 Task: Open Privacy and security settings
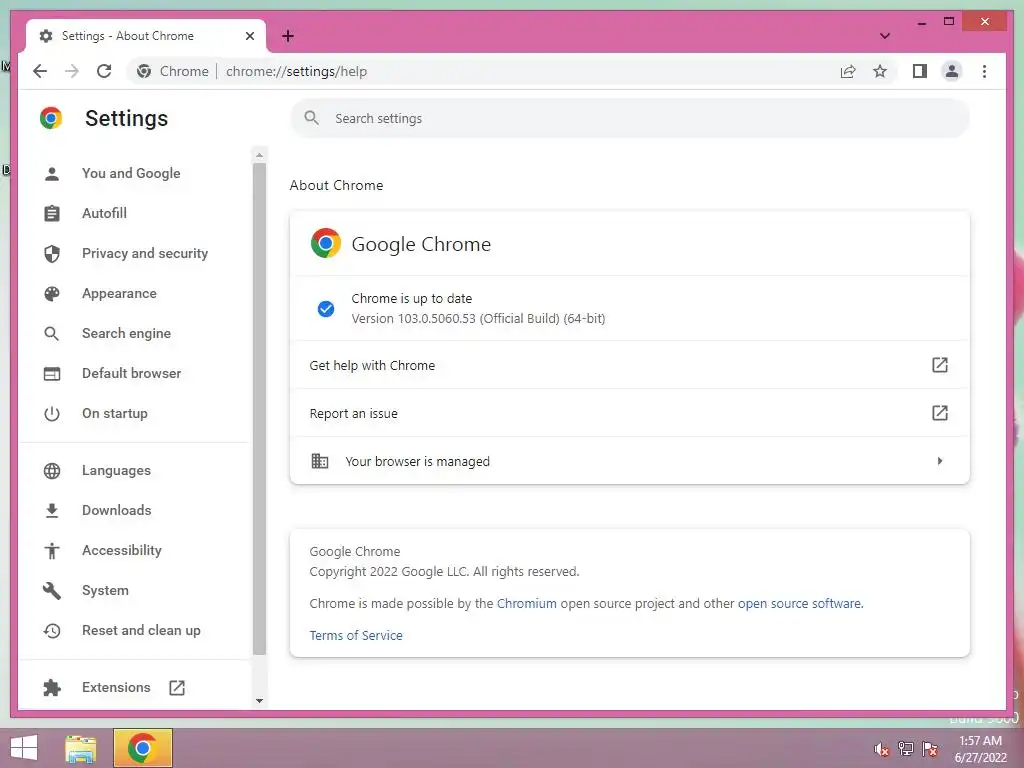[144, 253]
